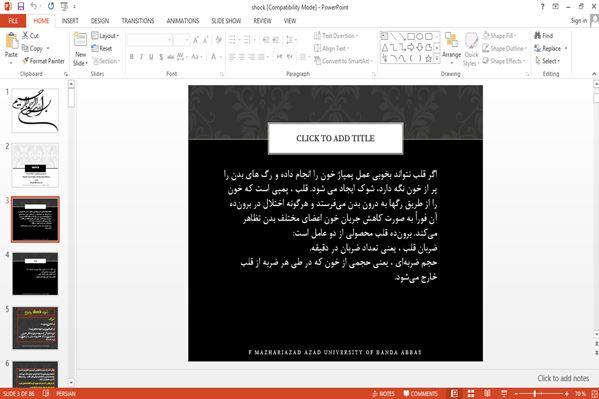Viewport: 599px width, 399px height.
Task: Select slide 1 calligraphy thumbnail
Action: pyautogui.click(x=35, y=111)
